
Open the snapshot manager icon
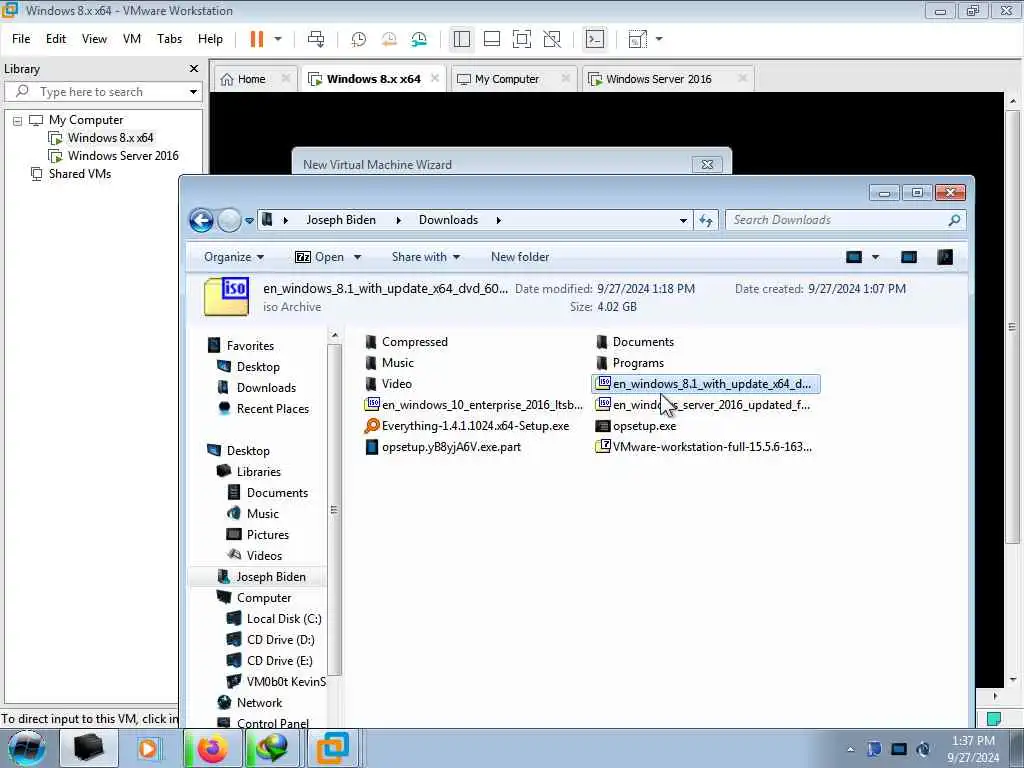pyautogui.click(x=419, y=39)
